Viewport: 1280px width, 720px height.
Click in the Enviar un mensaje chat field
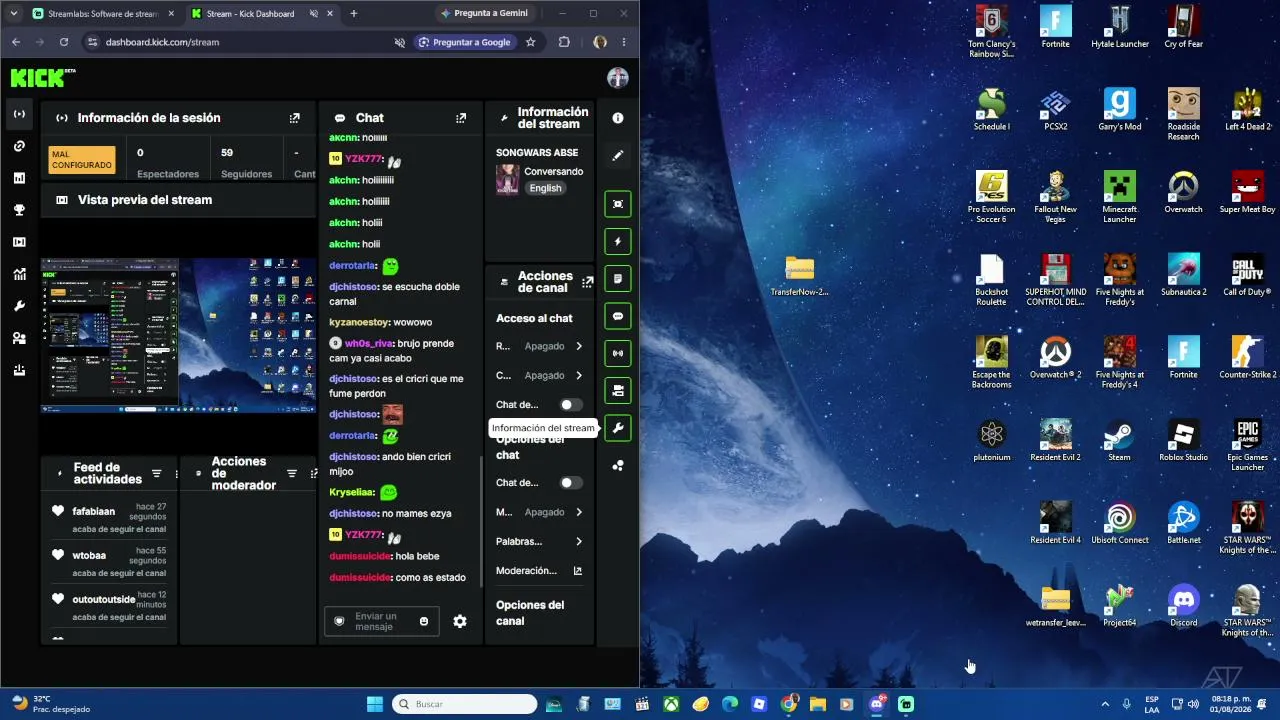(380, 621)
